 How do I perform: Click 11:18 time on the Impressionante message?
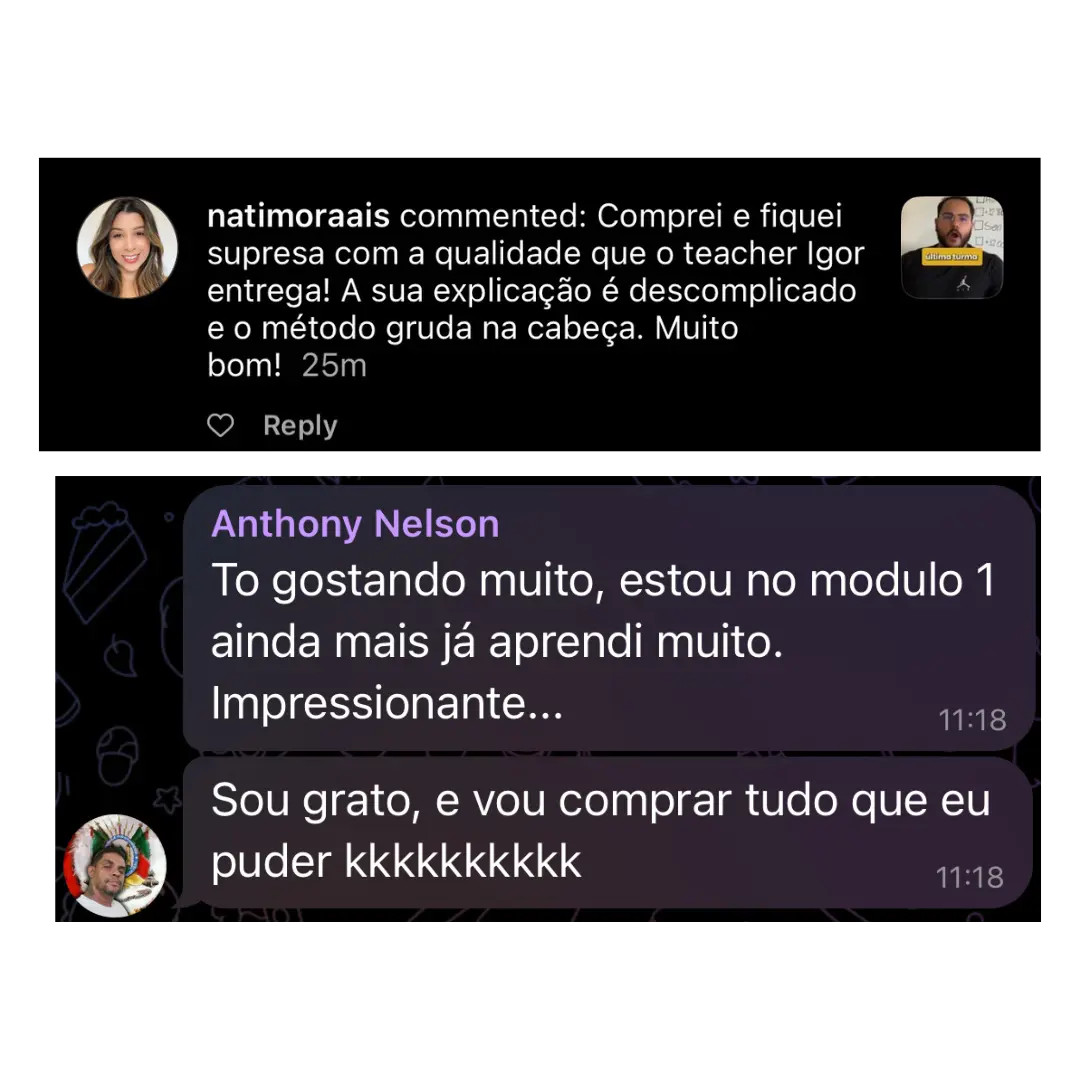click(x=972, y=720)
